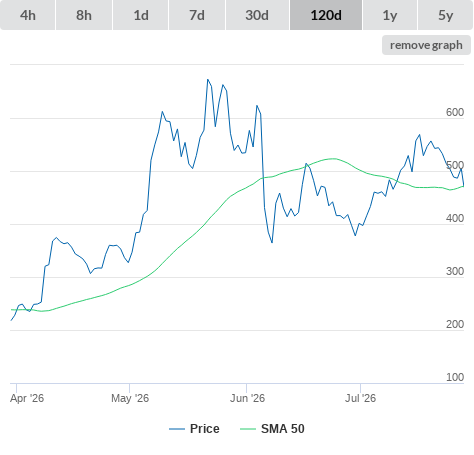Select the 4h time range tab

[28, 15]
